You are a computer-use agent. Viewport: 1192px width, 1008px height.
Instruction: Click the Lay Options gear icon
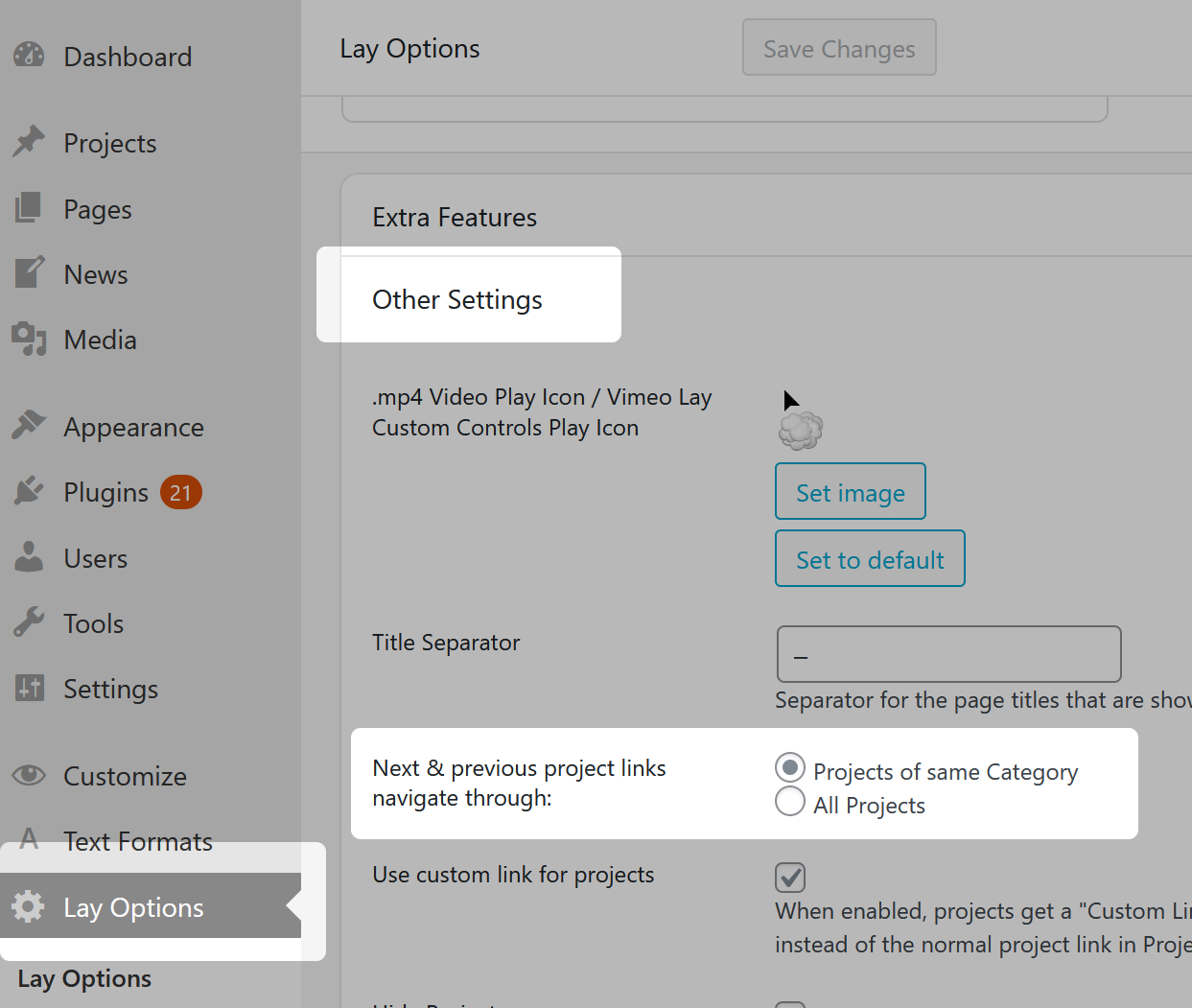[30, 906]
